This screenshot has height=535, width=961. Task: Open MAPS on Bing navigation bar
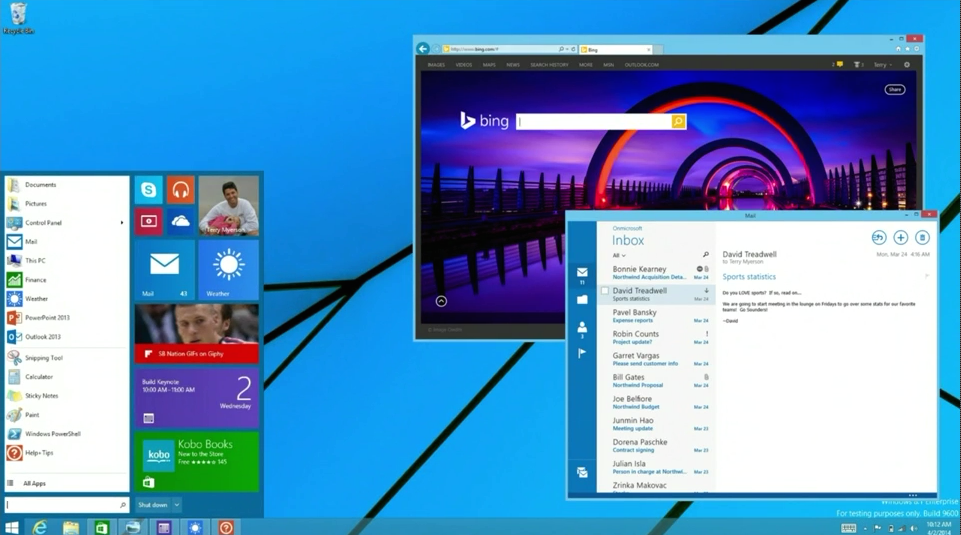pos(489,65)
